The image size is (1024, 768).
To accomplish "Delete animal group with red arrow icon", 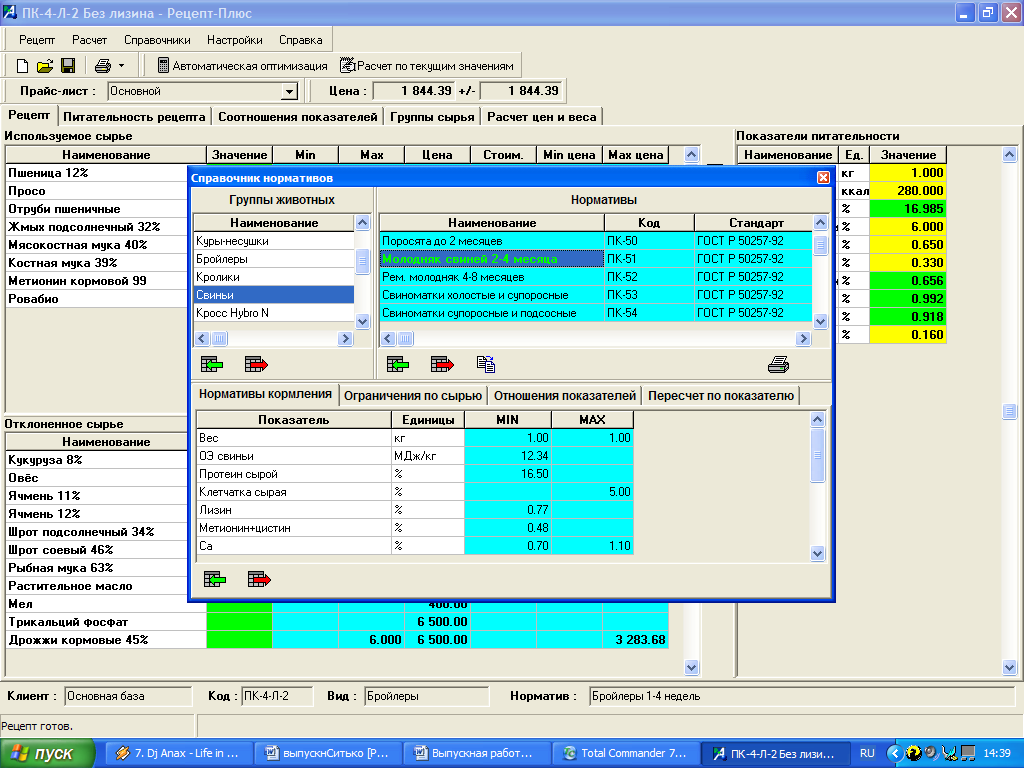I will [256, 364].
